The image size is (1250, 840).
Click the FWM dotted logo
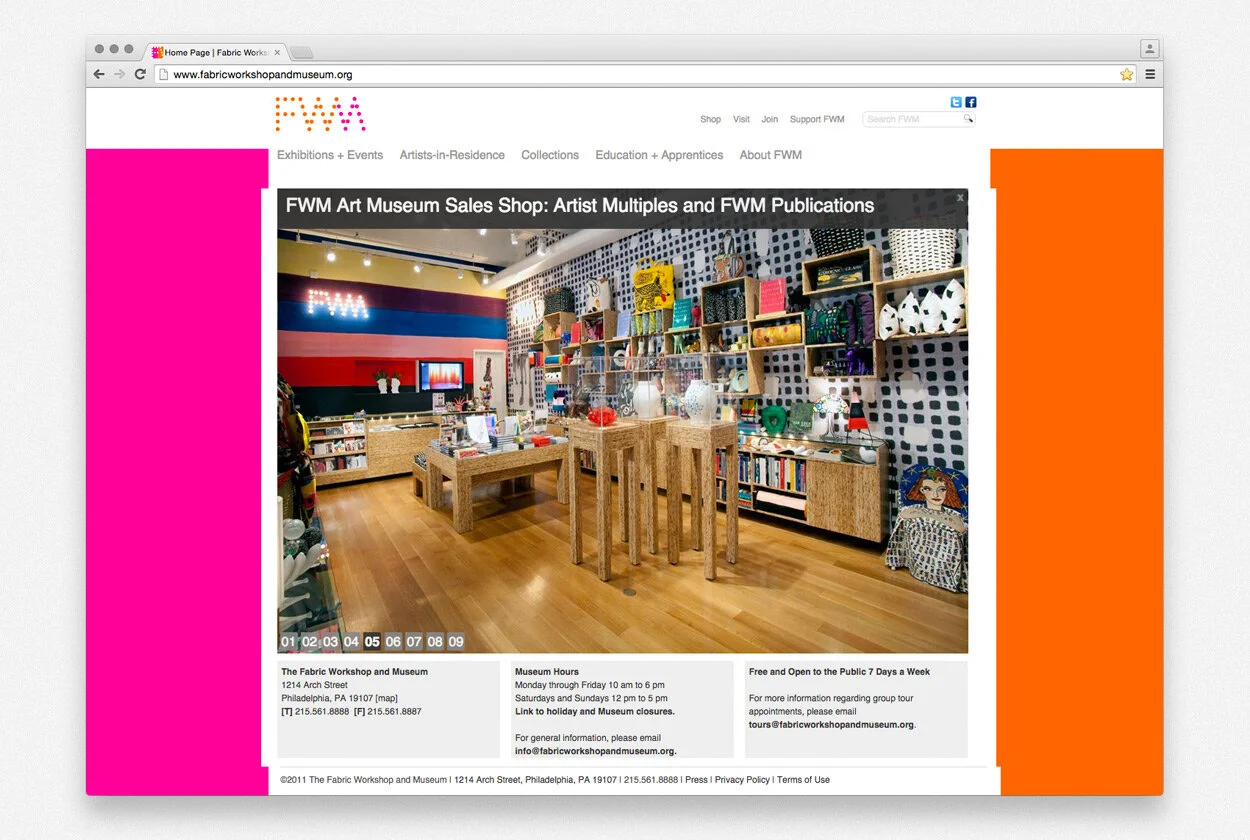(x=320, y=114)
